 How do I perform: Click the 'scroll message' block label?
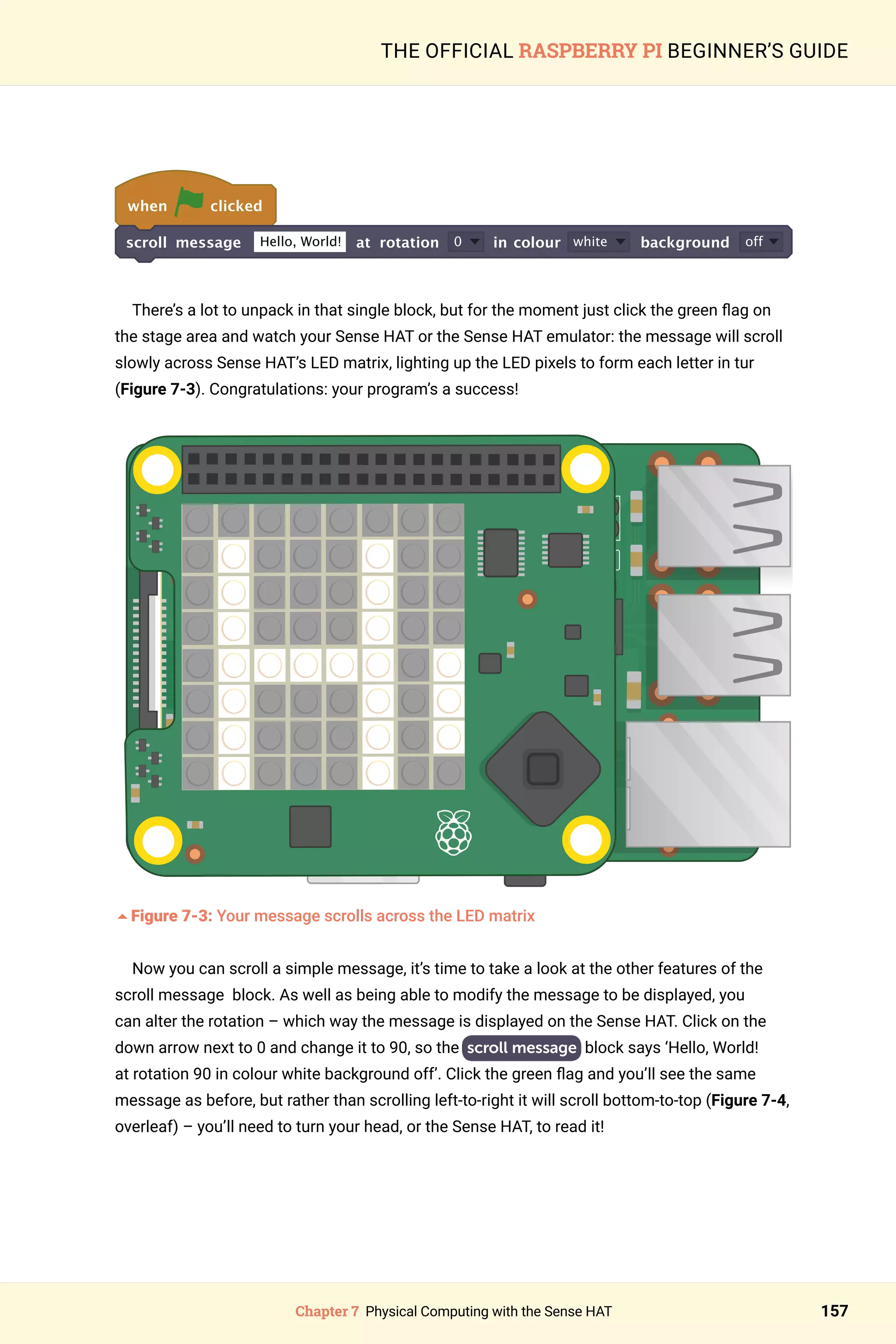(183, 242)
